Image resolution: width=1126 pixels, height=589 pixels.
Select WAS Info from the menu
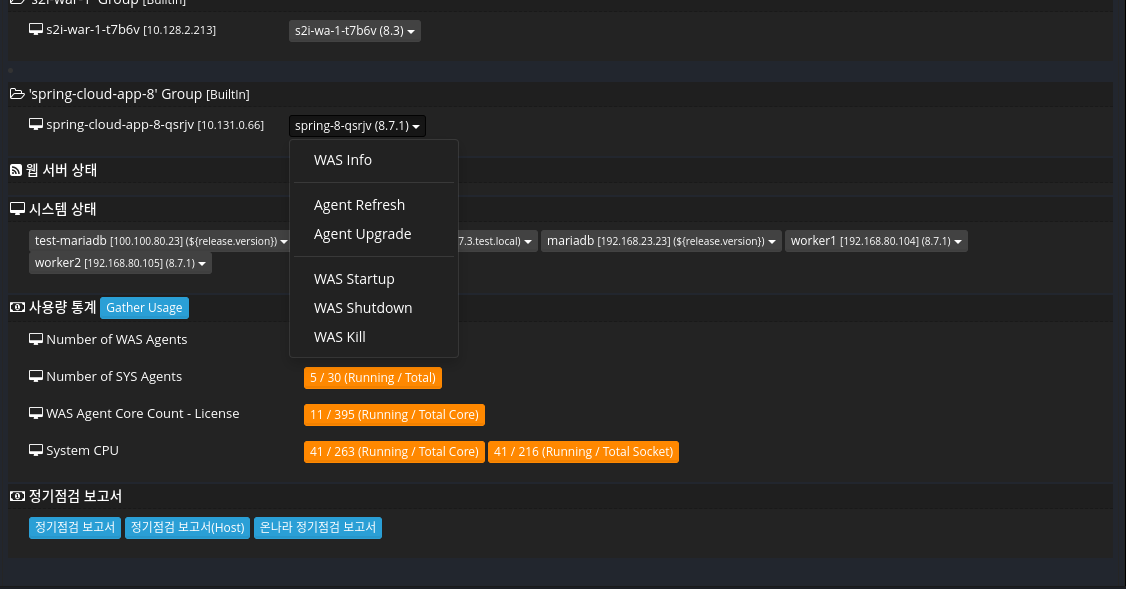coord(343,160)
